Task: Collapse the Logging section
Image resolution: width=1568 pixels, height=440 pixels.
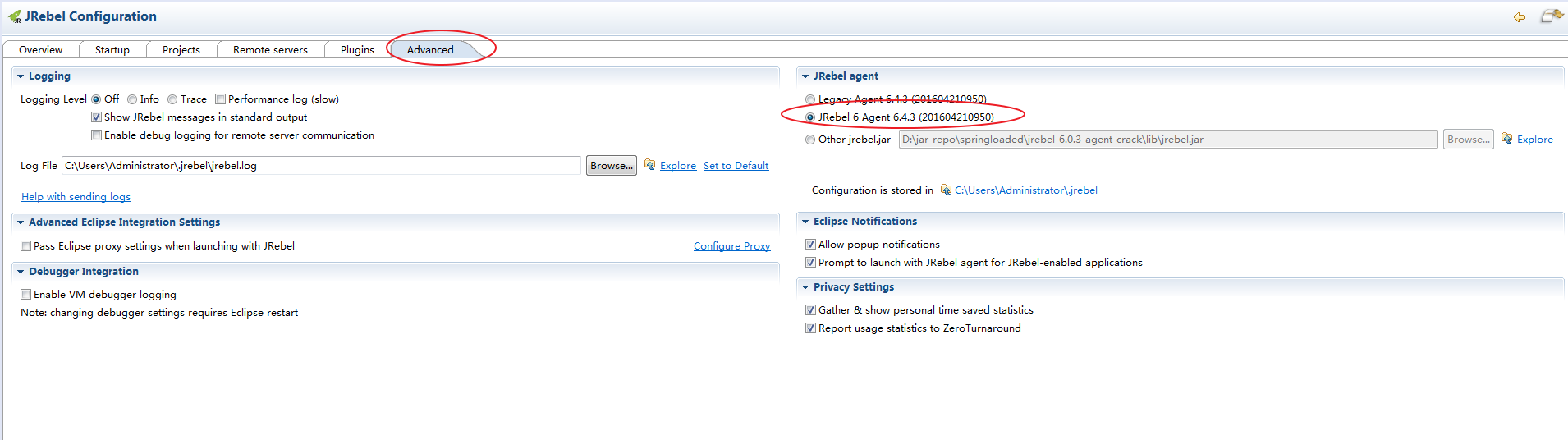Action: 21,76
